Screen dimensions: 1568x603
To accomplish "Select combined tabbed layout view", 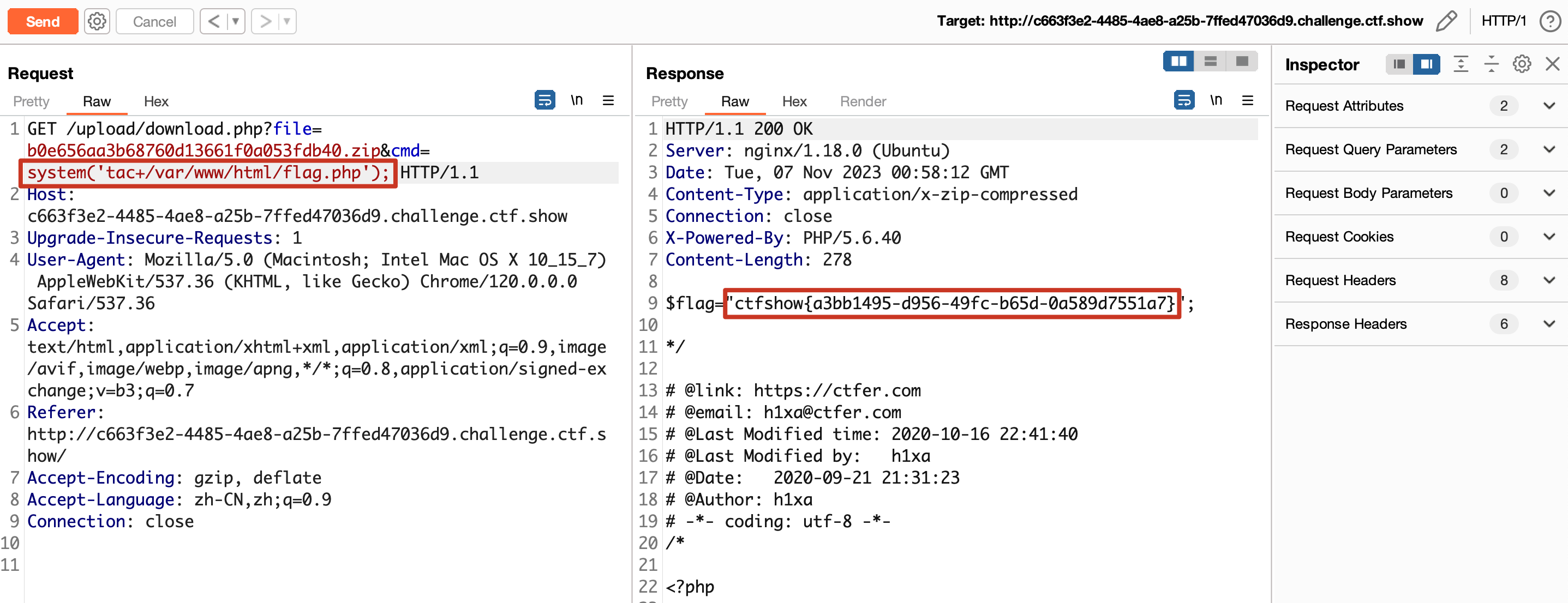I will point(1242,62).
